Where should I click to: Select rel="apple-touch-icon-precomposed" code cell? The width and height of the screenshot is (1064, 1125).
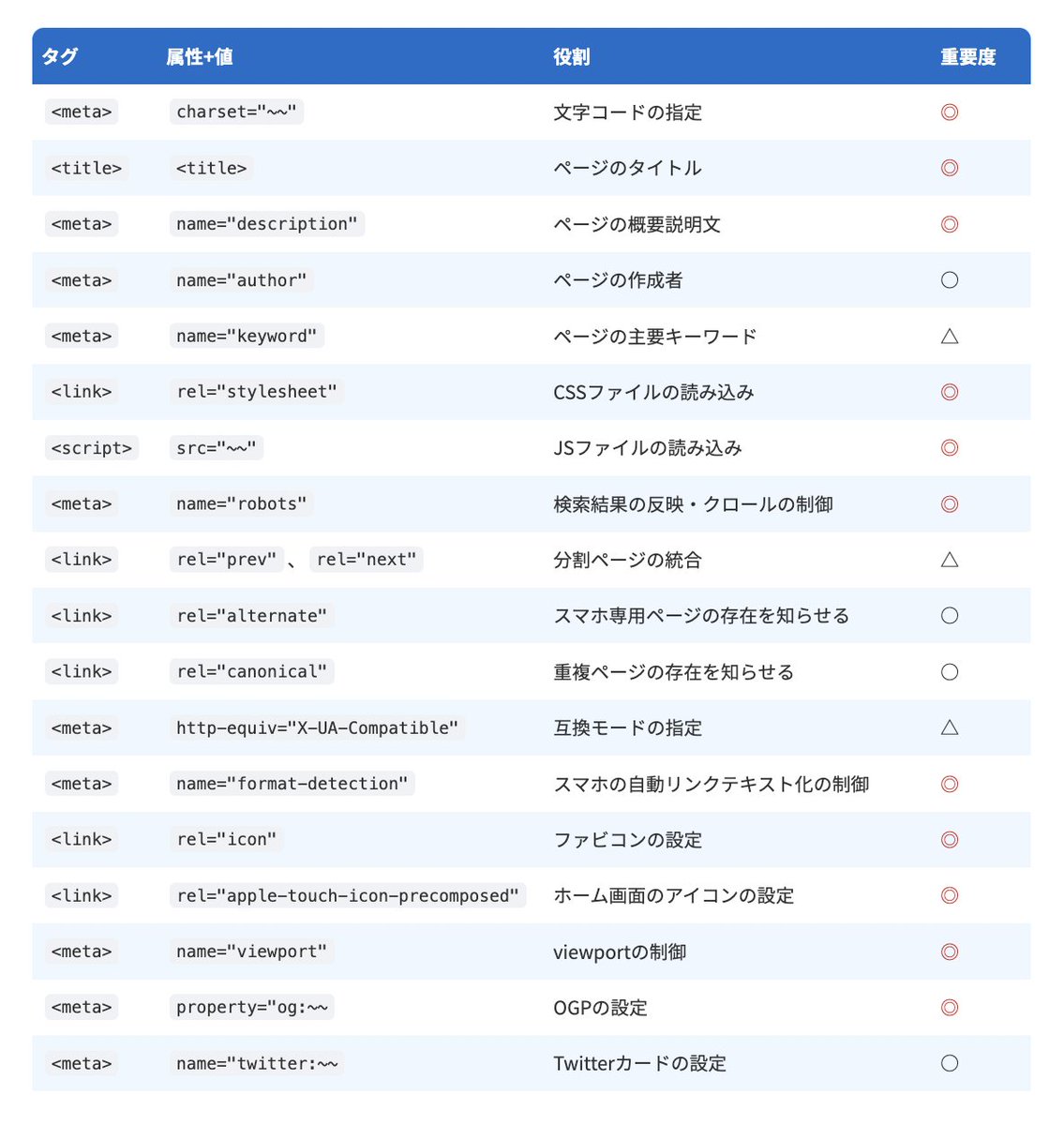tap(348, 895)
